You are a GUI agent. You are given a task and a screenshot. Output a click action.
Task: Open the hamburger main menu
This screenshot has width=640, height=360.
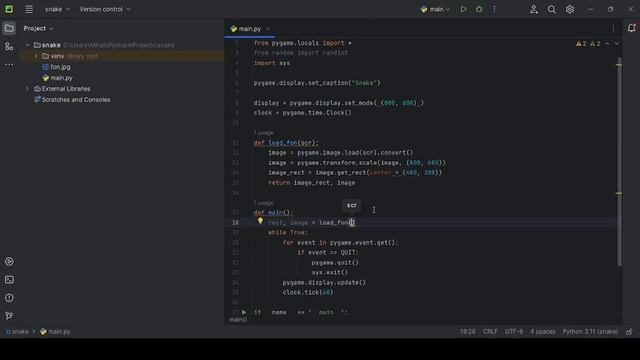pyautogui.click(x=29, y=9)
